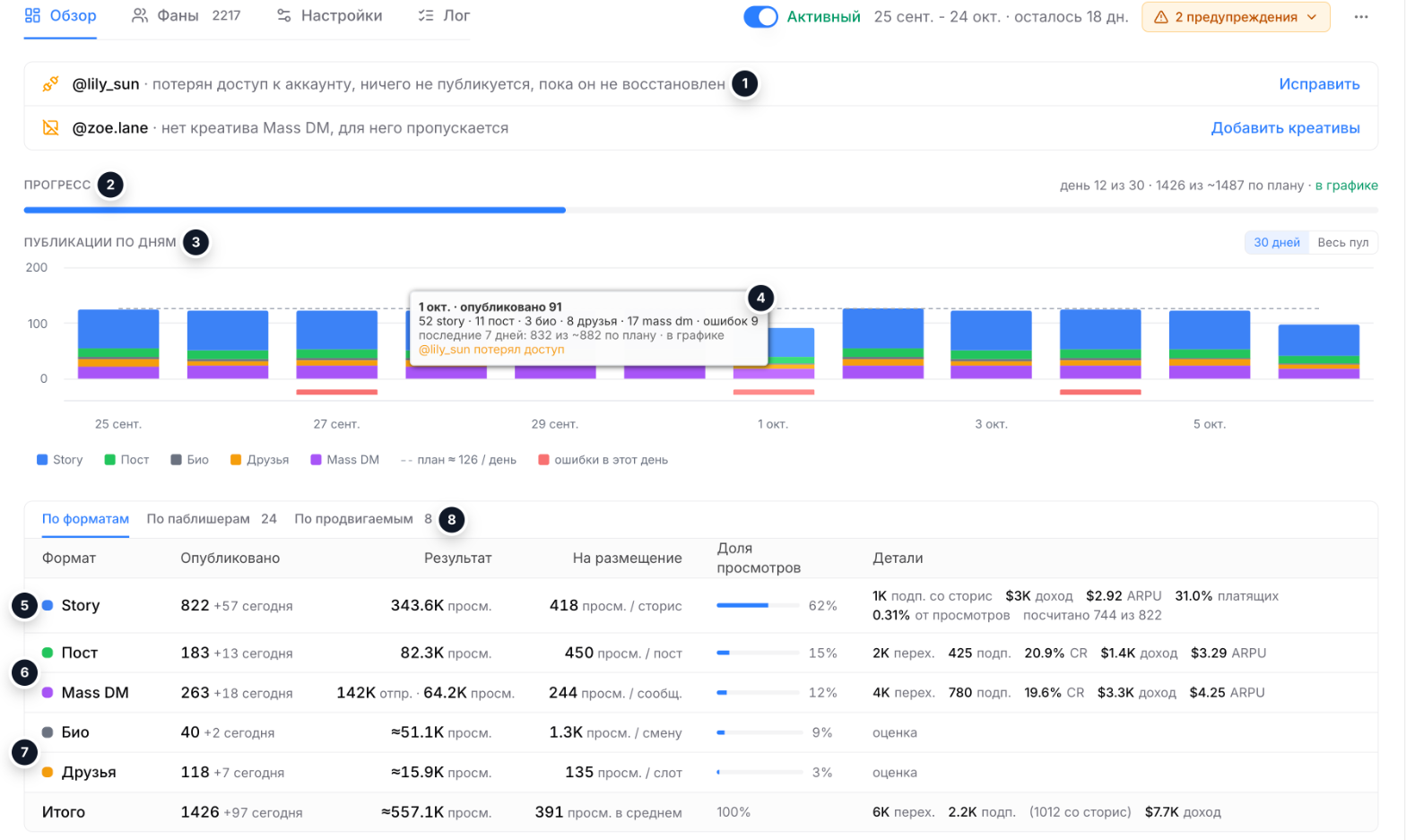
Task: Click the 5 окт. chart bar
Action: pyautogui.click(x=1210, y=344)
